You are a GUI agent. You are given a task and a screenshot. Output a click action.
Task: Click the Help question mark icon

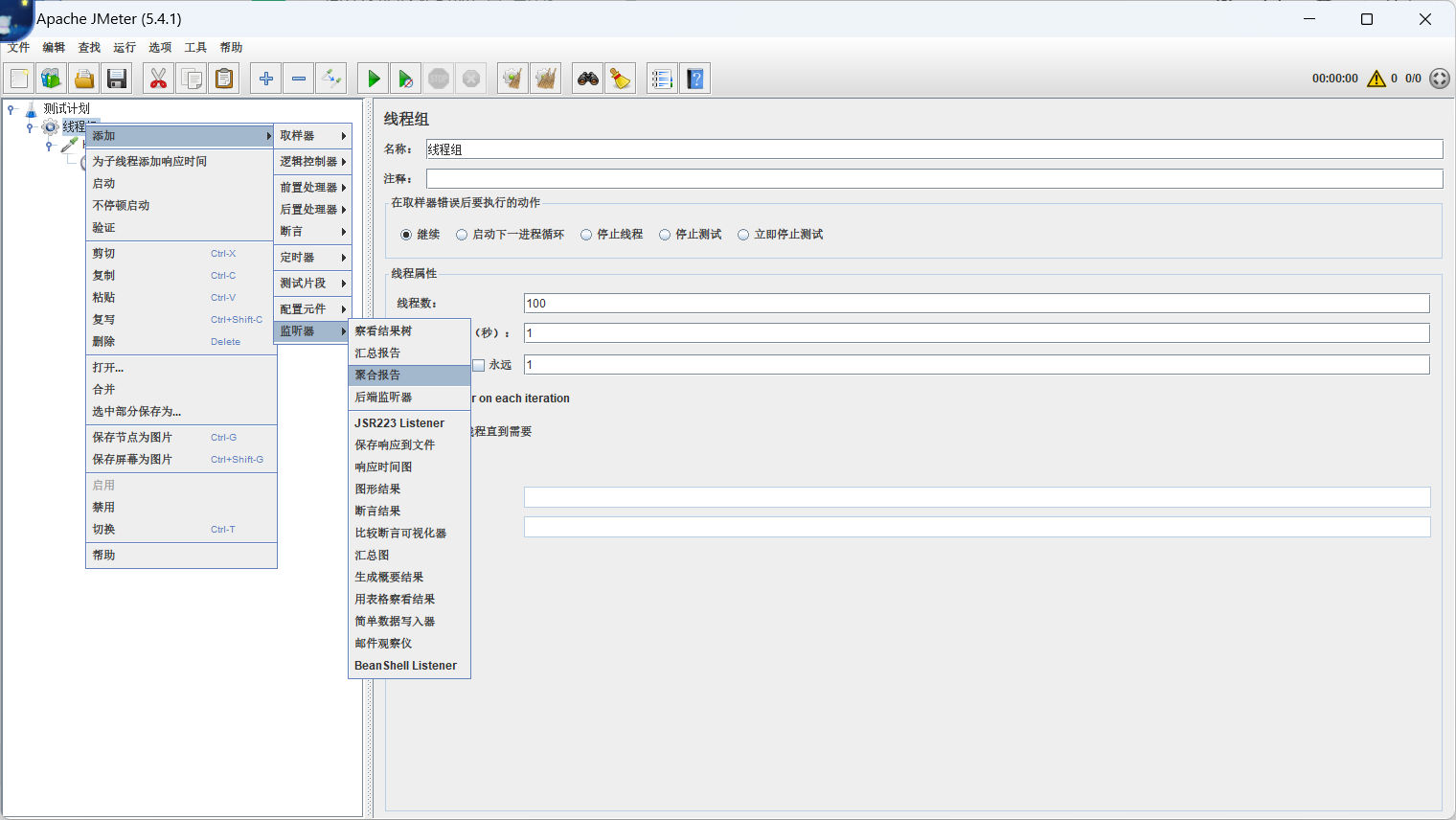click(x=694, y=79)
